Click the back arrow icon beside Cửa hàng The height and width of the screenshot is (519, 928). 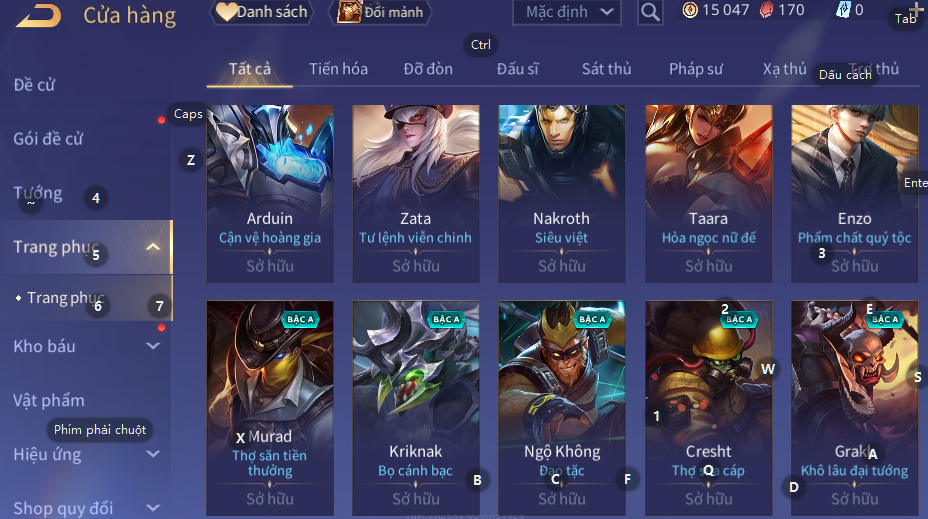click(x=38, y=15)
